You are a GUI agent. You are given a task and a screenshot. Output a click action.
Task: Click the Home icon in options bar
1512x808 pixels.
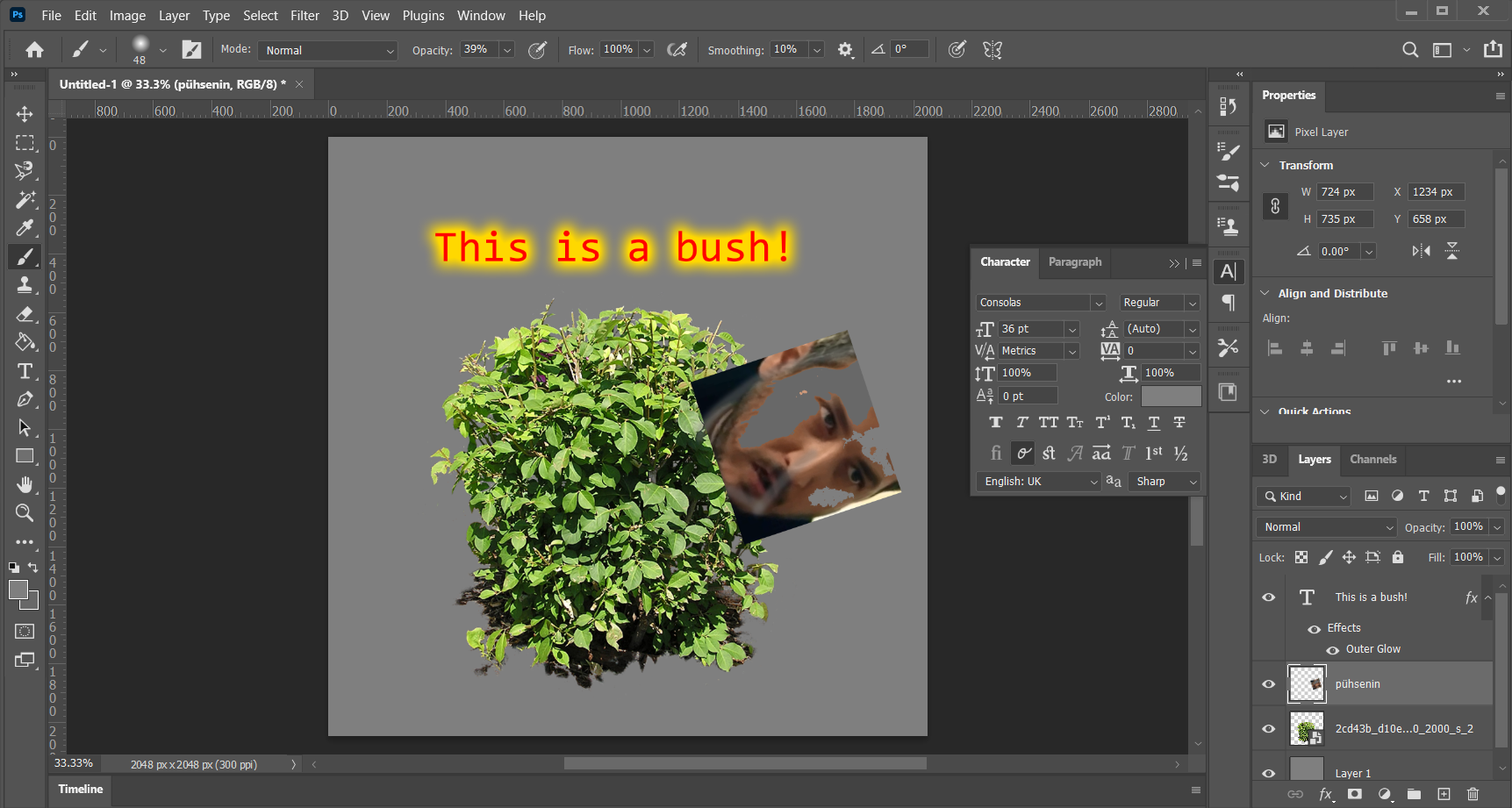[35, 50]
